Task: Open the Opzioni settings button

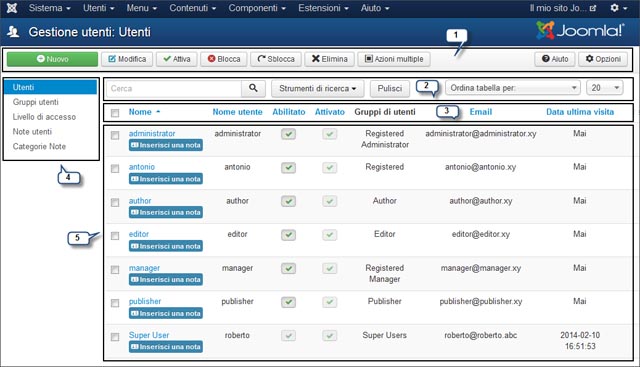Action: coord(603,59)
